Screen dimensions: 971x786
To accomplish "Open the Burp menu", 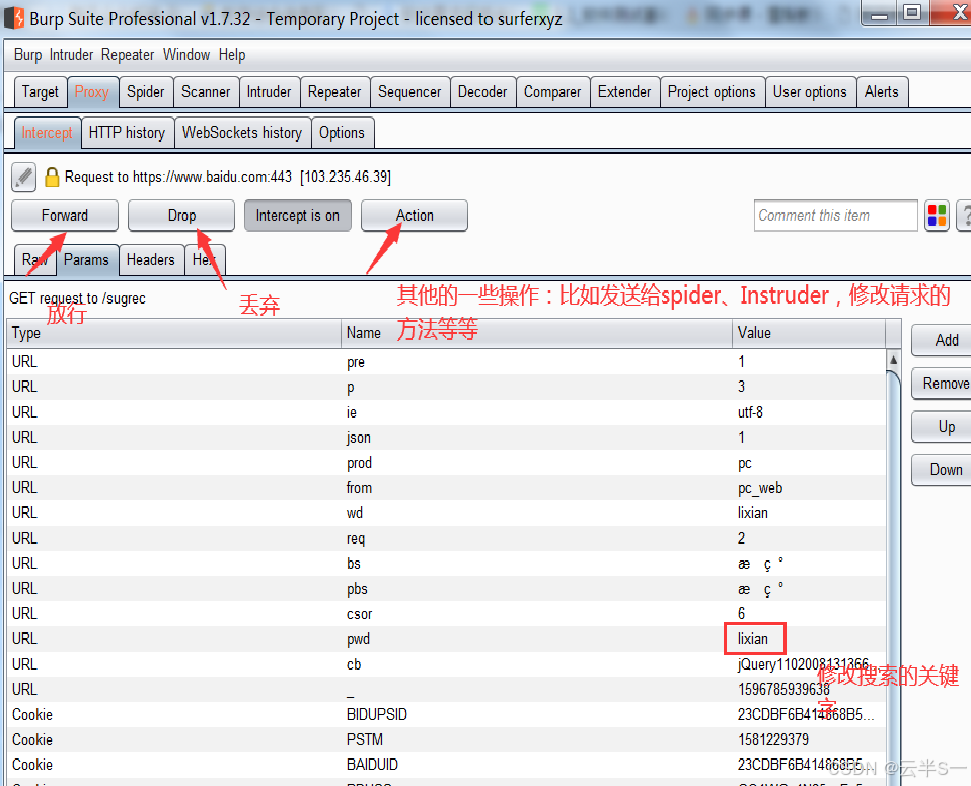I will click(x=28, y=55).
